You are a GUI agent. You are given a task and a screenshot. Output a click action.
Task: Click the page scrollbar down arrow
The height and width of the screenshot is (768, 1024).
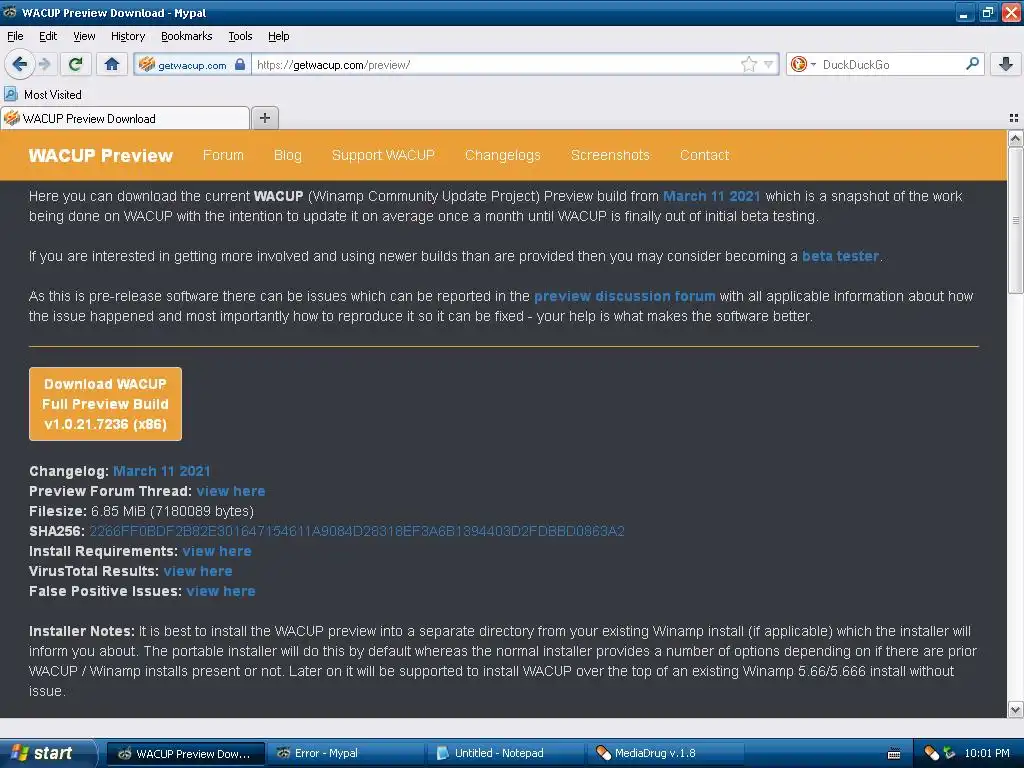1015,709
